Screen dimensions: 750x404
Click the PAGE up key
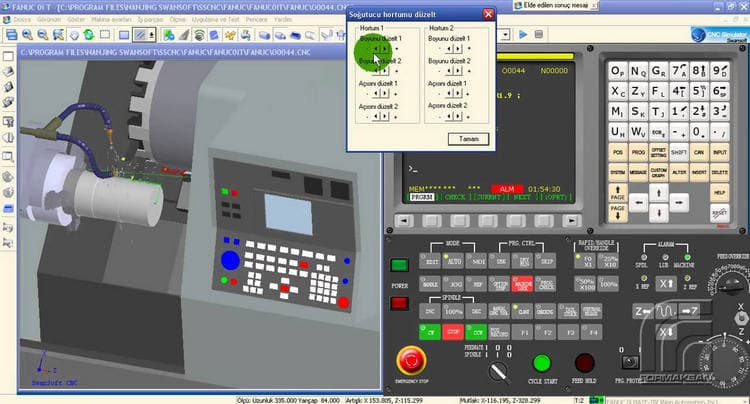click(x=618, y=193)
